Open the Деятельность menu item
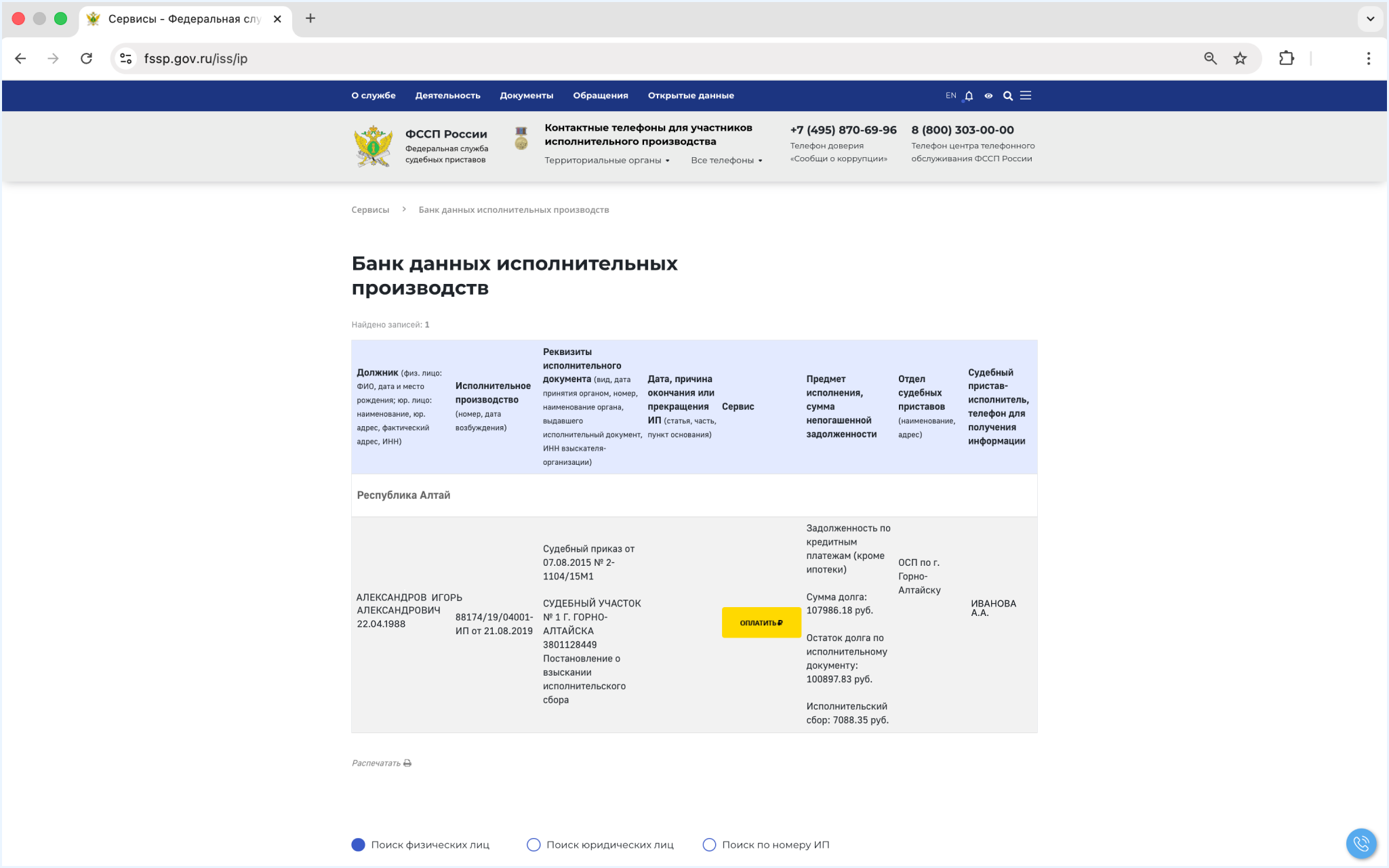 pyautogui.click(x=447, y=96)
